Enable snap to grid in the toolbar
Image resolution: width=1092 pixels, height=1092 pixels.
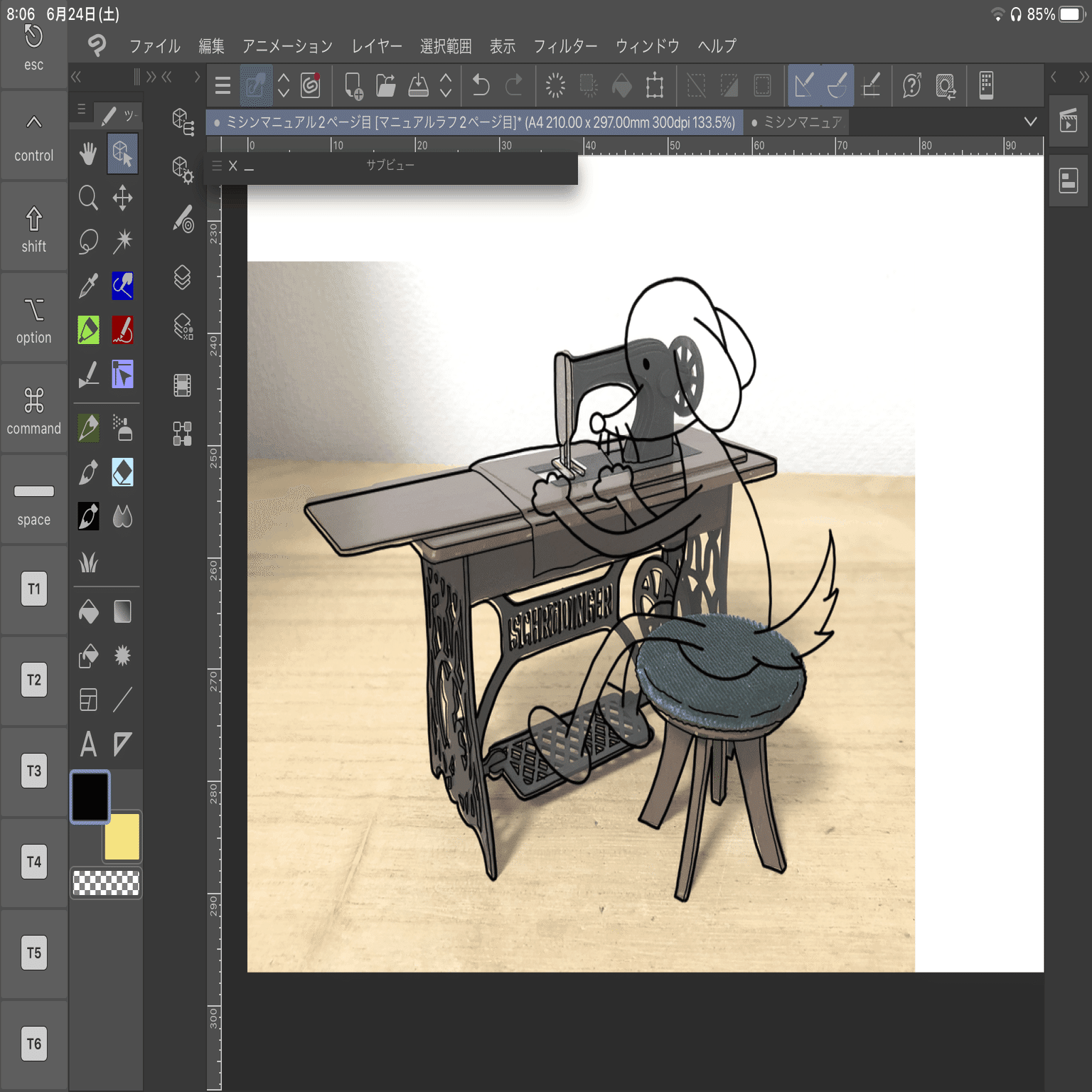click(870, 85)
